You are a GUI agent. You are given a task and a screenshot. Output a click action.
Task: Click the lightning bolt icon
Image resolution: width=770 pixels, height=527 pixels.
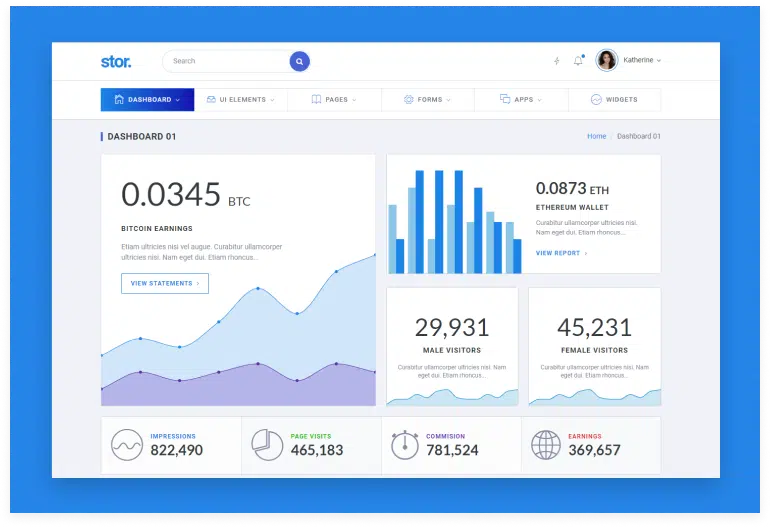click(x=557, y=61)
